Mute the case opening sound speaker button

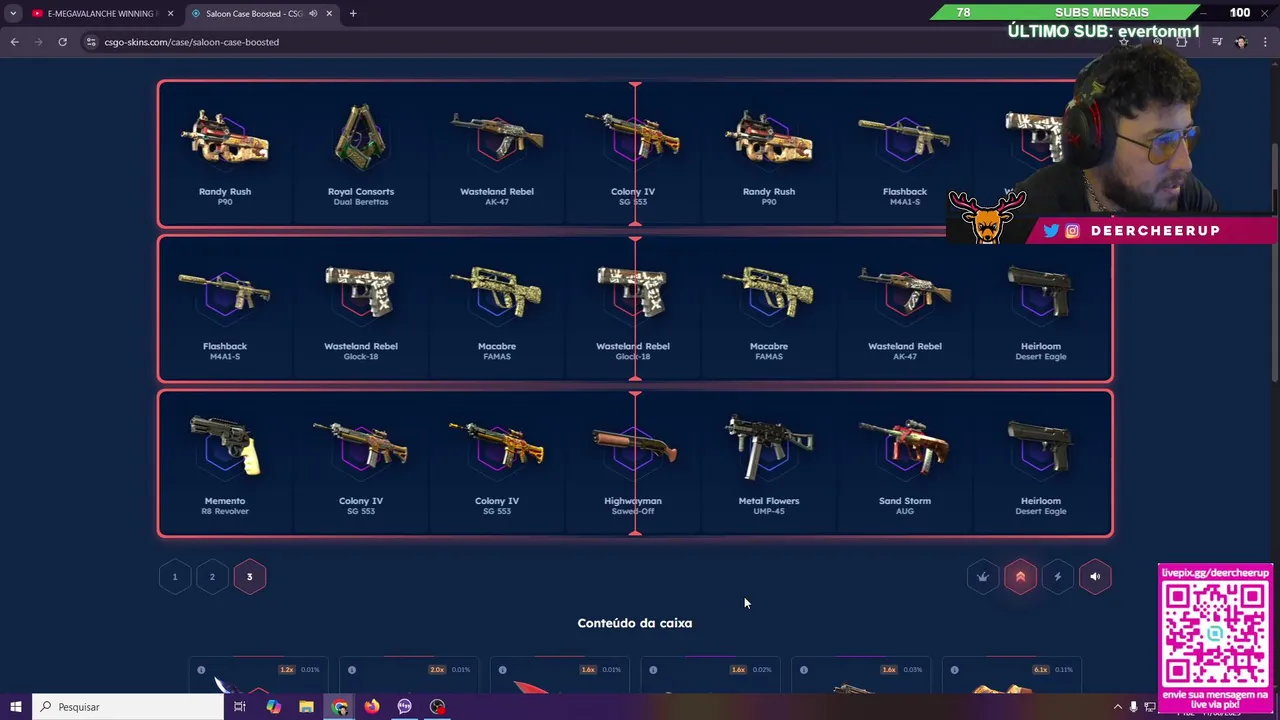[1095, 576]
